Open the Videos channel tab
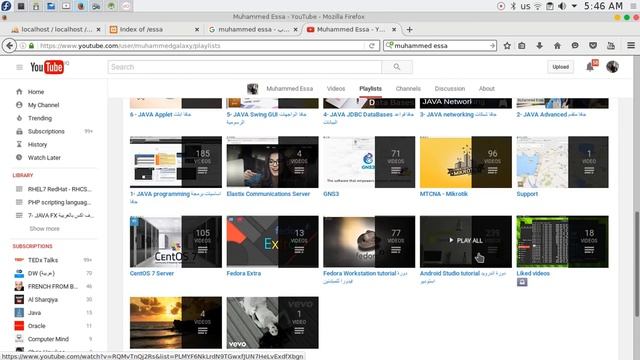Image resolution: width=640 pixels, height=360 pixels. pos(336,89)
